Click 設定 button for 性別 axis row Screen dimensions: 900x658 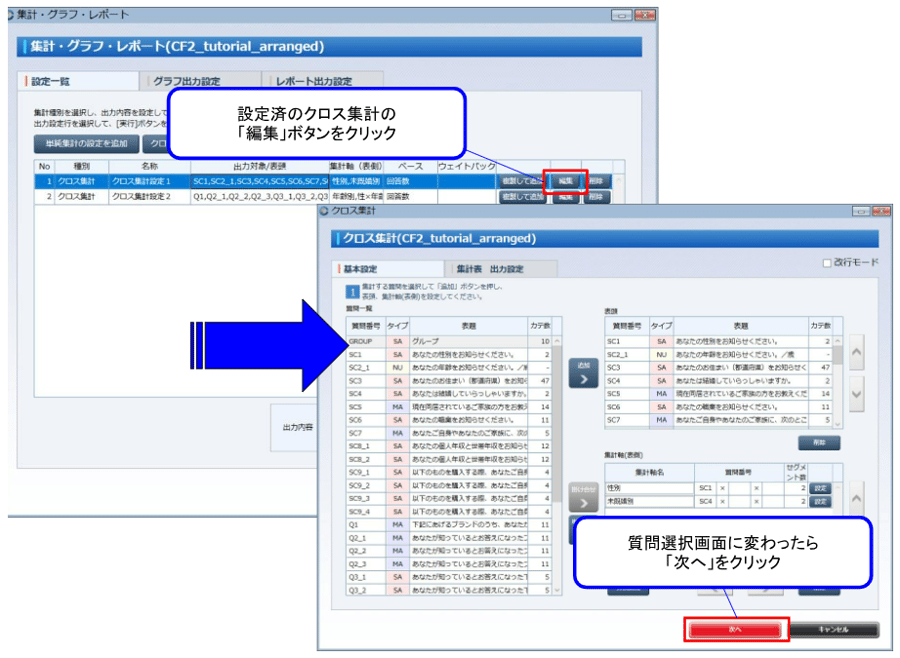coord(820,488)
